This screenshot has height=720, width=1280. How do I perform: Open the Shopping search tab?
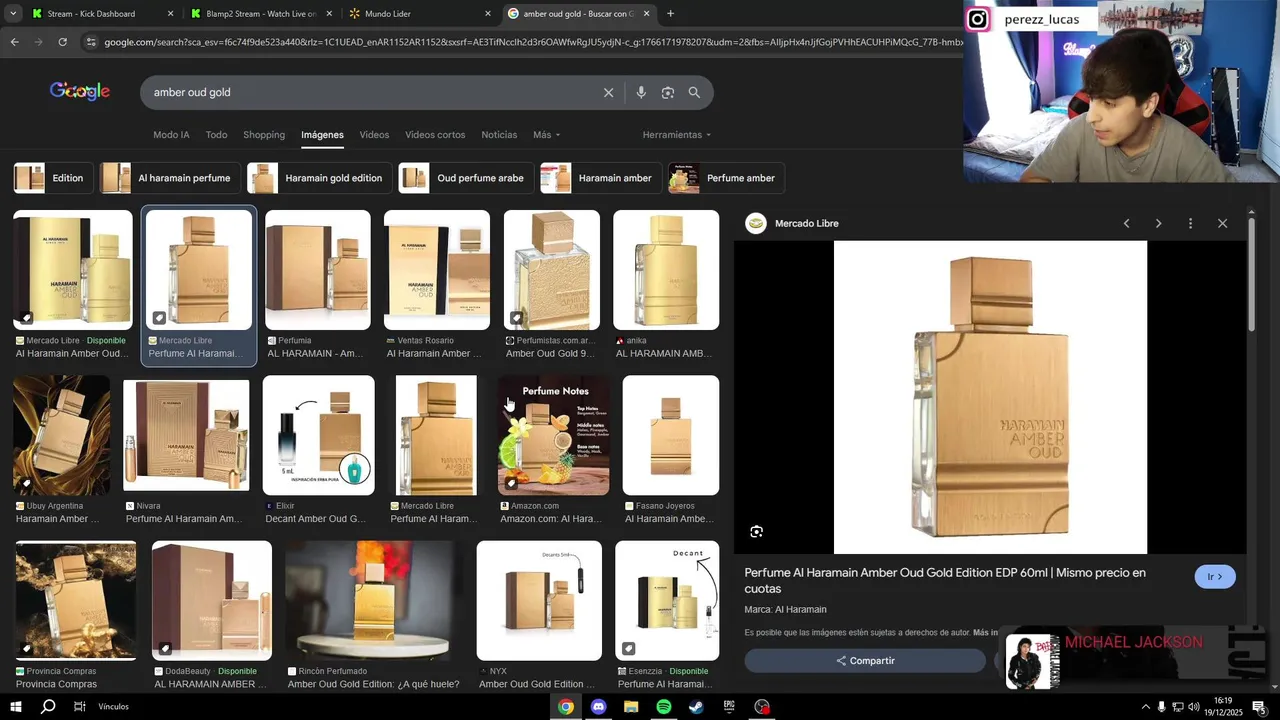click(x=264, y=135)
